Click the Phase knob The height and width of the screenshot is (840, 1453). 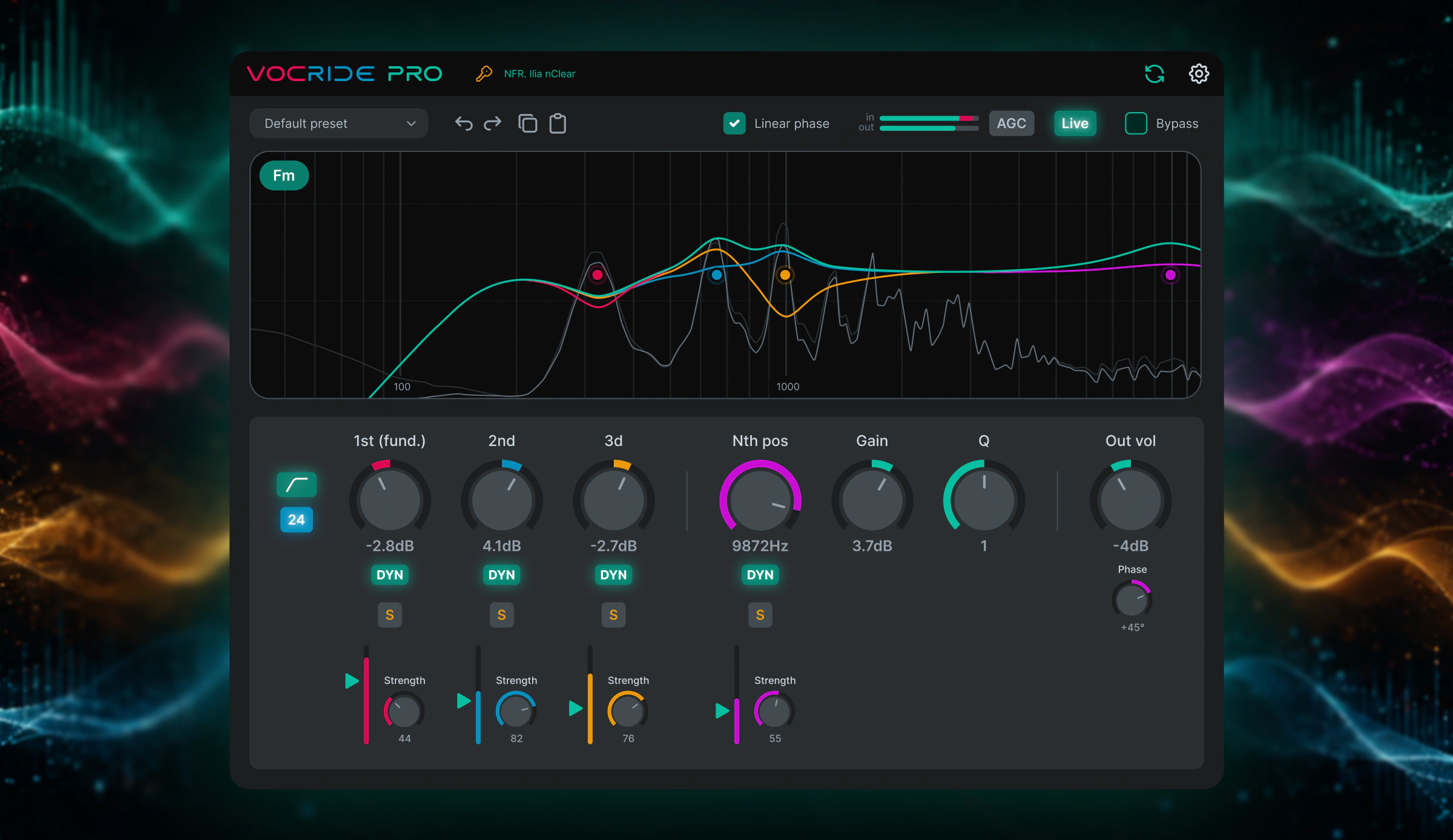1132,600
